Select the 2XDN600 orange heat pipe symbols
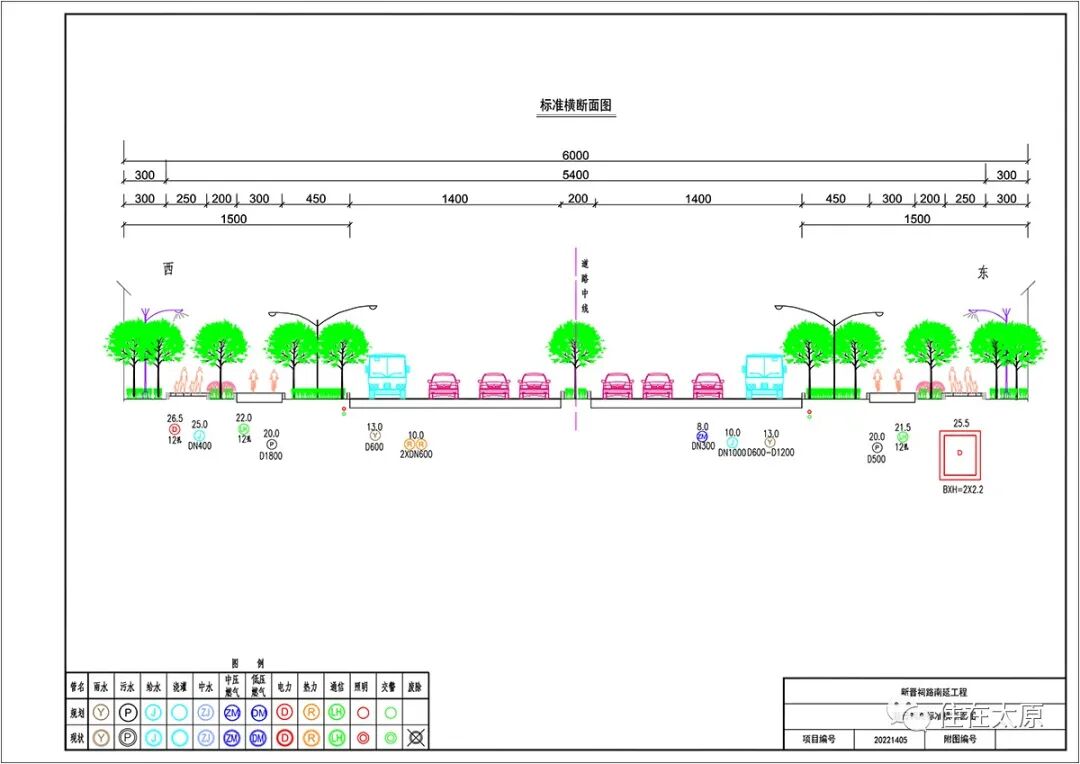 [415, 445]
